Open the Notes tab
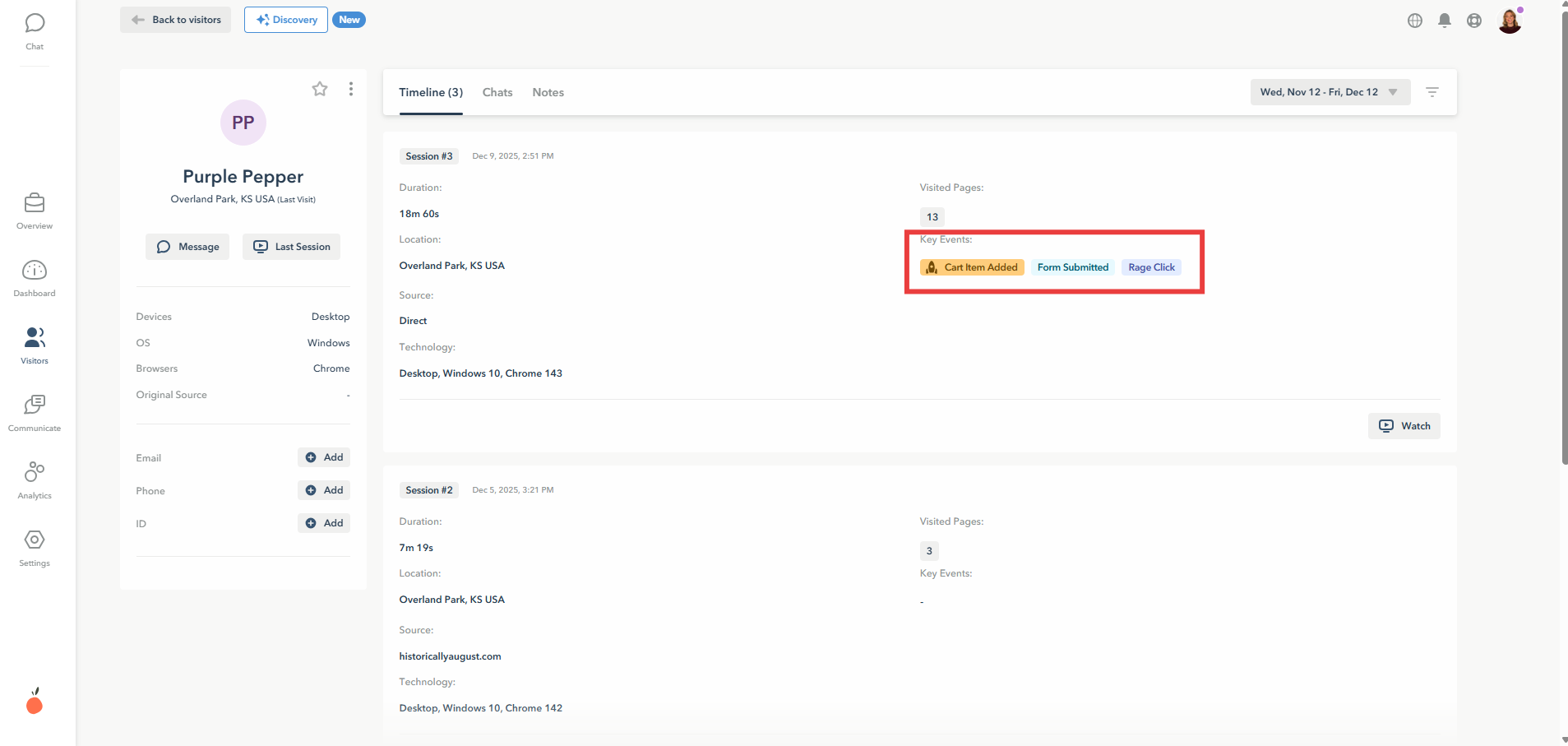 [548, 92]
